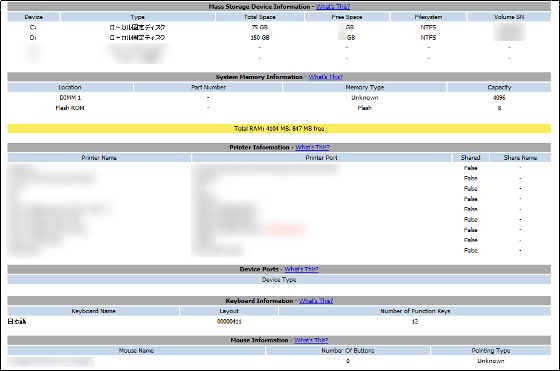Select the DIMM 1 location cell

70,97
